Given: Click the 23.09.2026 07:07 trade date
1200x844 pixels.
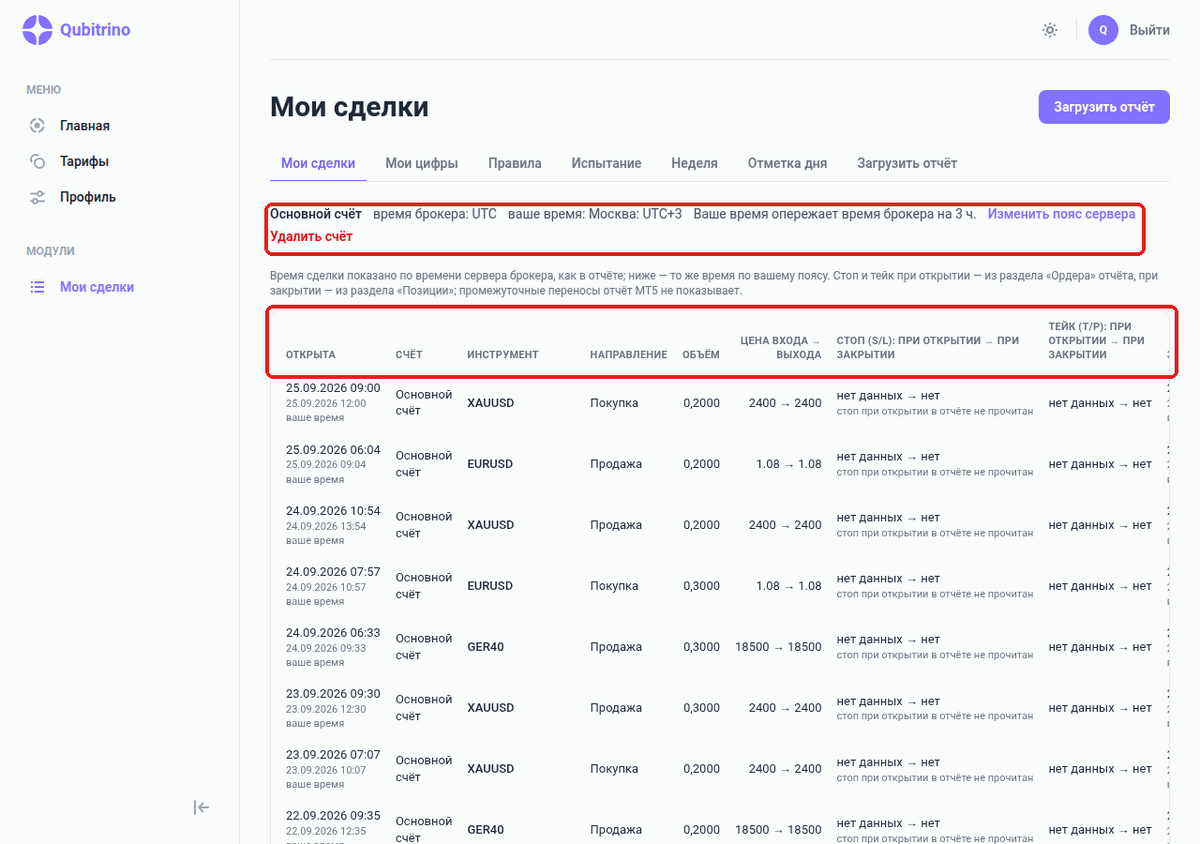Looking at the screenshot, I should click(x=333, y=755).
